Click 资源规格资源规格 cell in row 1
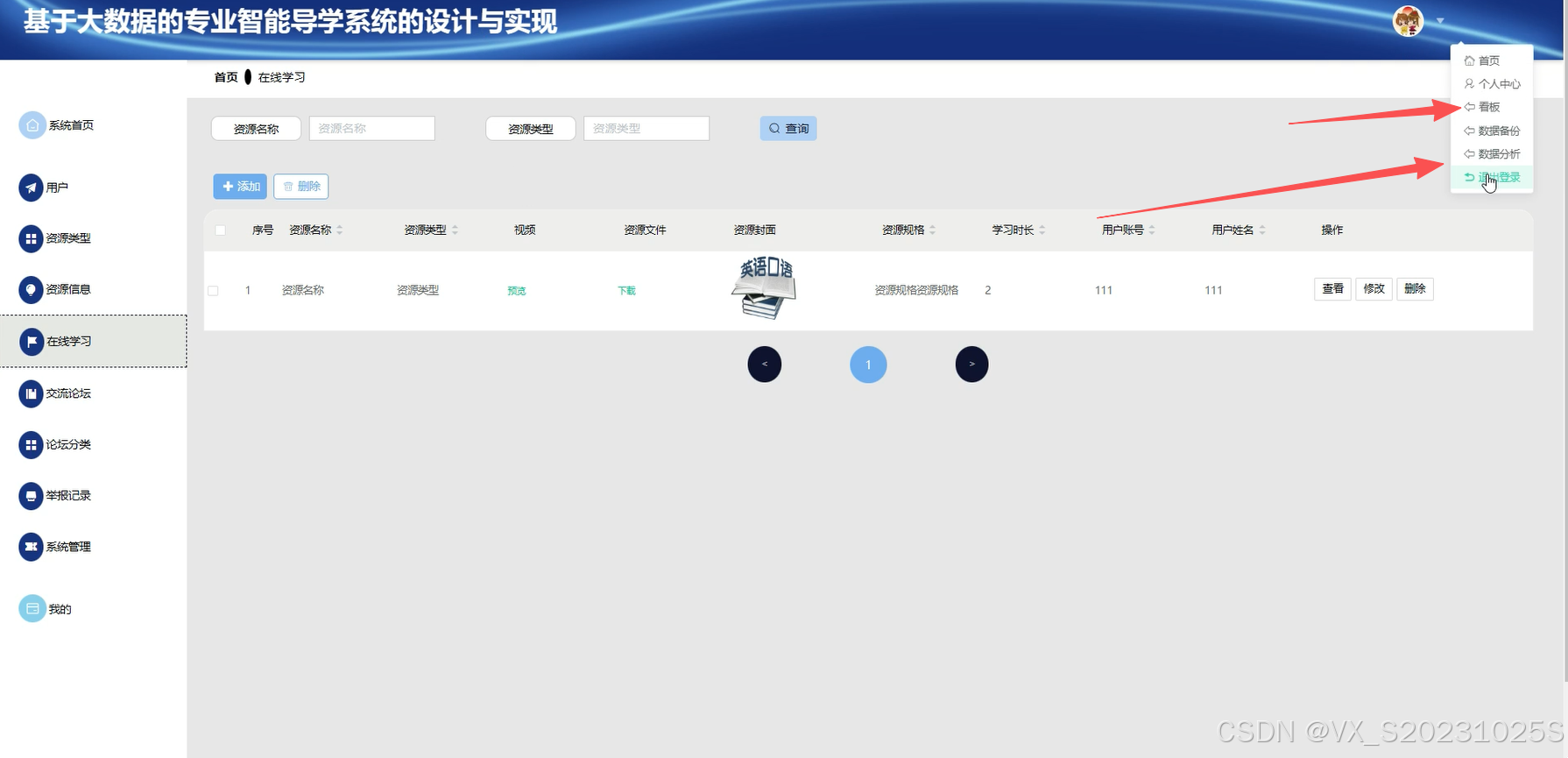 (916, 290)
